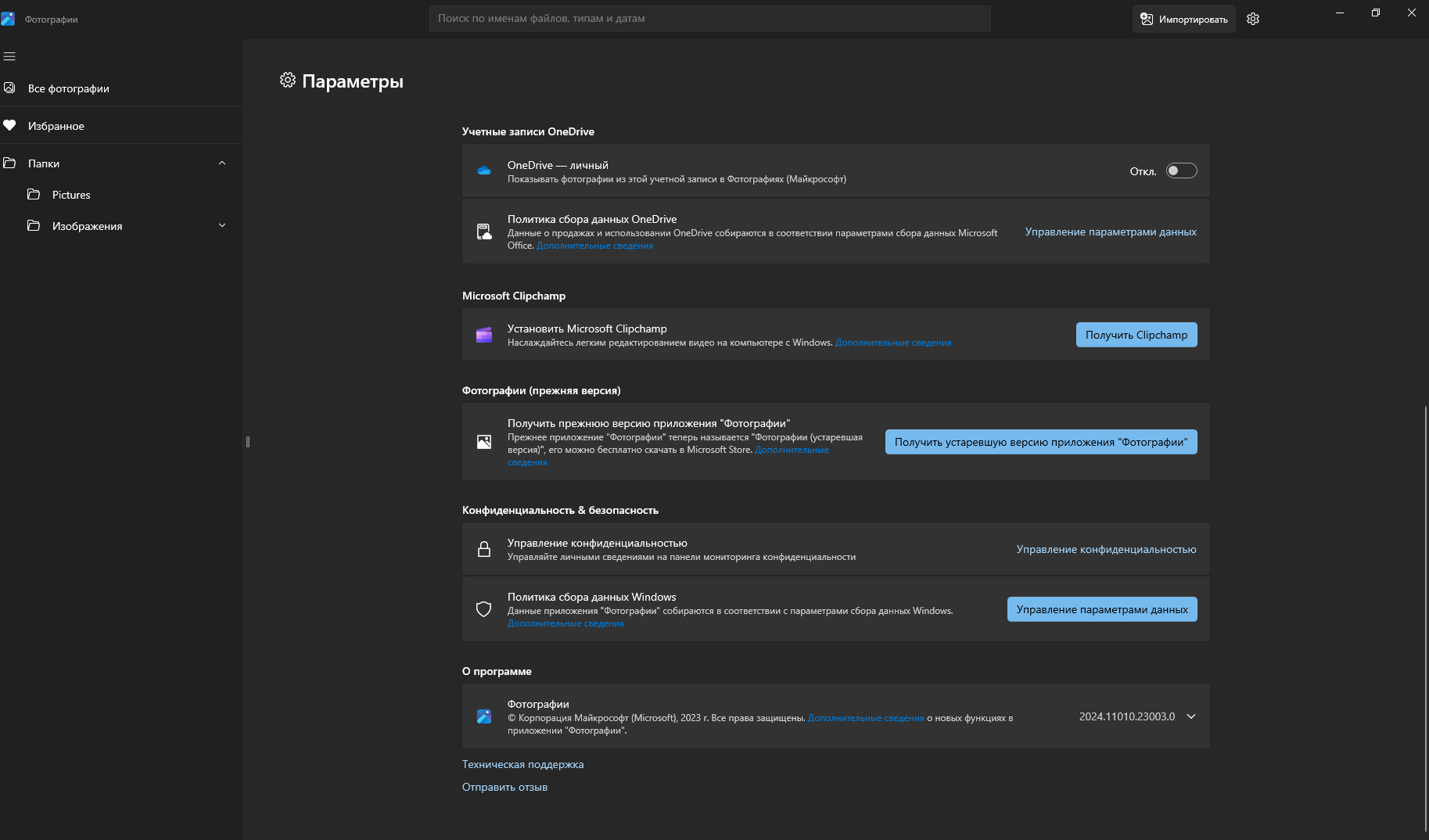The width and height of the screenshot is (1429, 840).
Task: Click the Параметры heading gear icon
Action: [288, 80]
